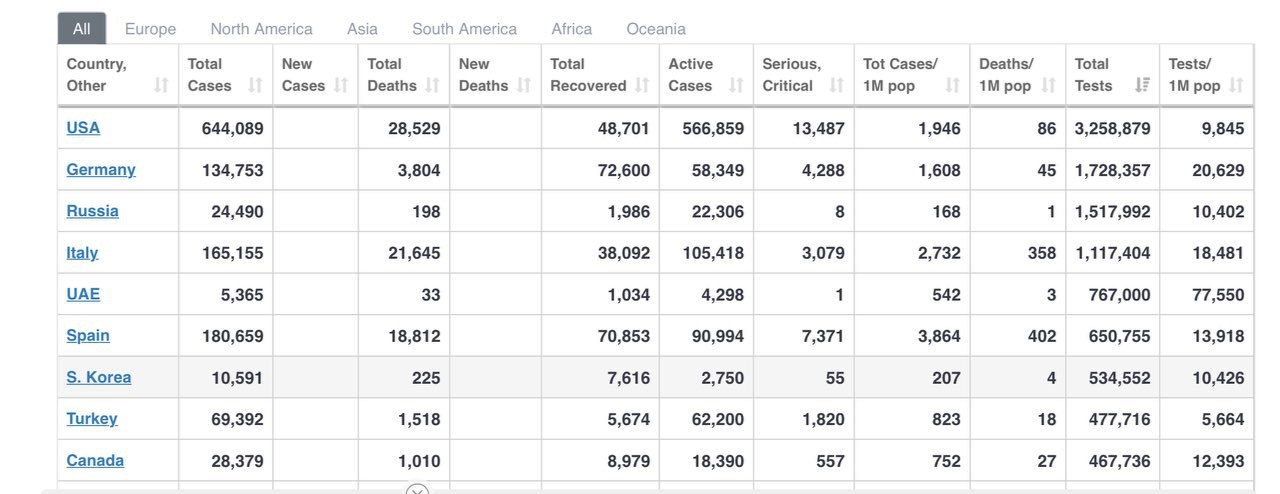Click USA total cases 644,089
This screenshot has height=494, width=1280.
[x=232, y=128]
